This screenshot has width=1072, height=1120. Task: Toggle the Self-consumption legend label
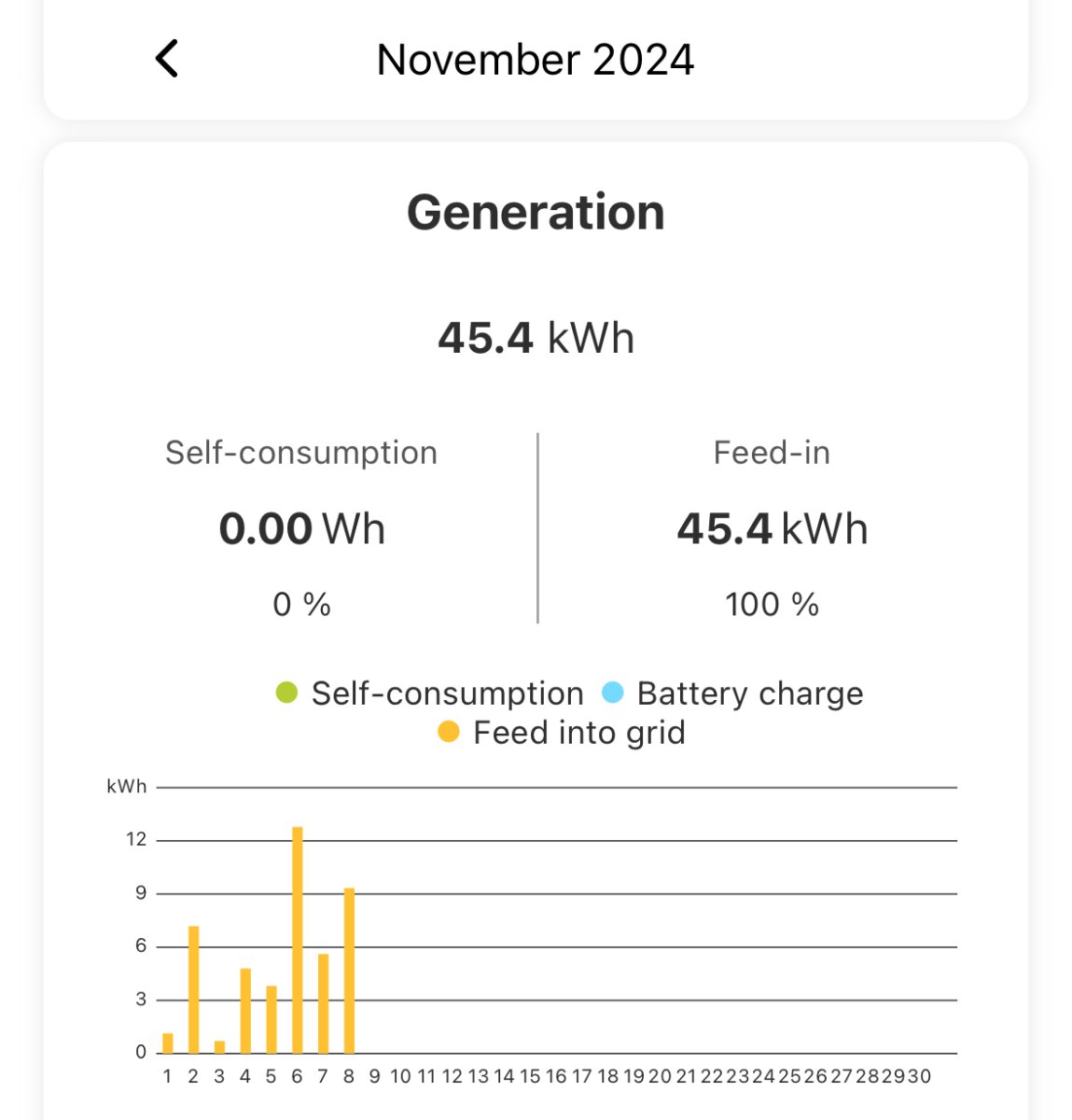coord(447,693)
